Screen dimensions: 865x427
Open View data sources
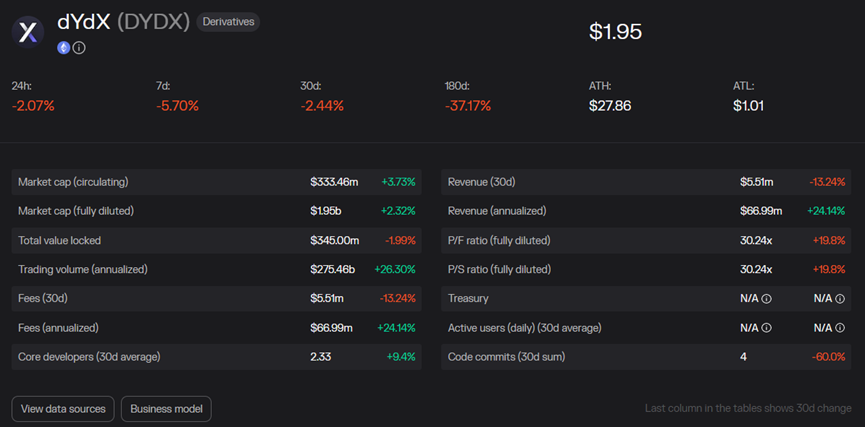click(62, 408)
